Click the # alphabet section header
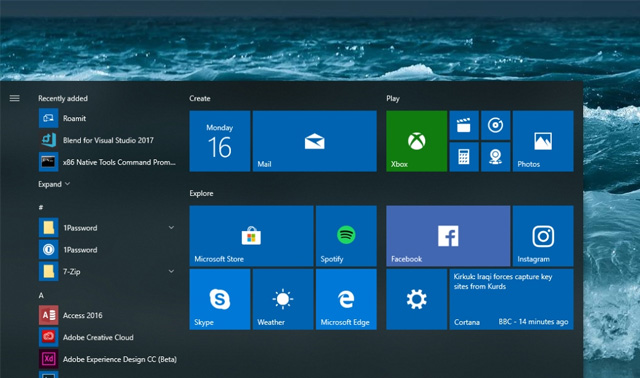This screenshot has height=378, width=640. pyautogui.click(x=41, y=207)
